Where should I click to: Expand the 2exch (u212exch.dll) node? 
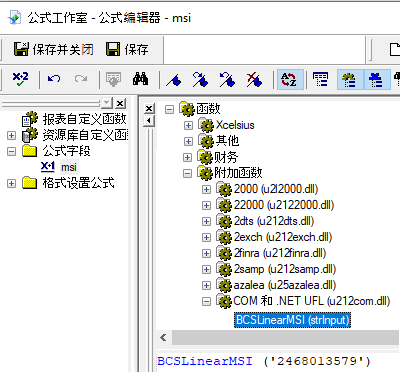206,237
